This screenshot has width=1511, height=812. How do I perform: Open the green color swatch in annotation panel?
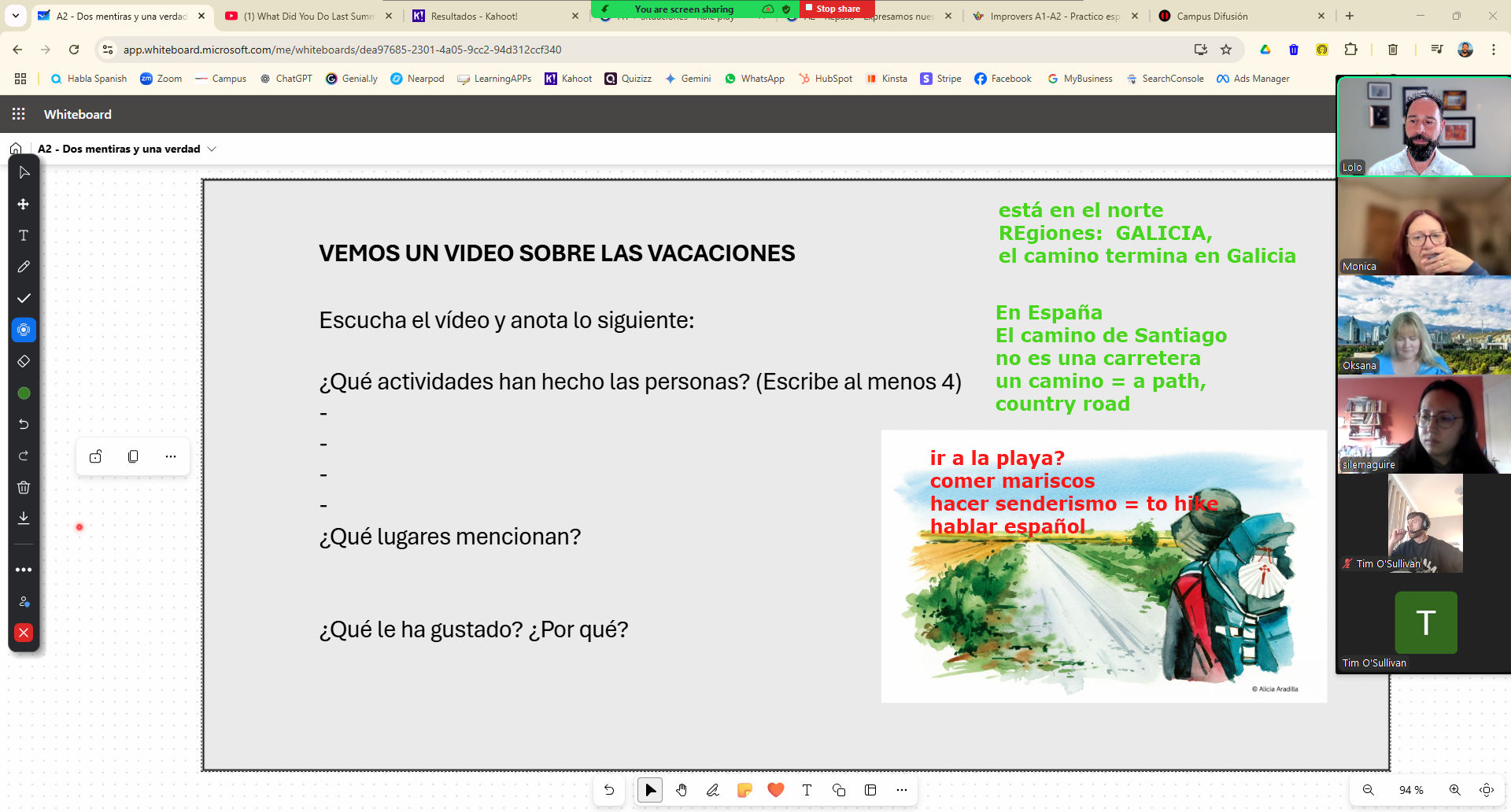[x=24, y=393]
